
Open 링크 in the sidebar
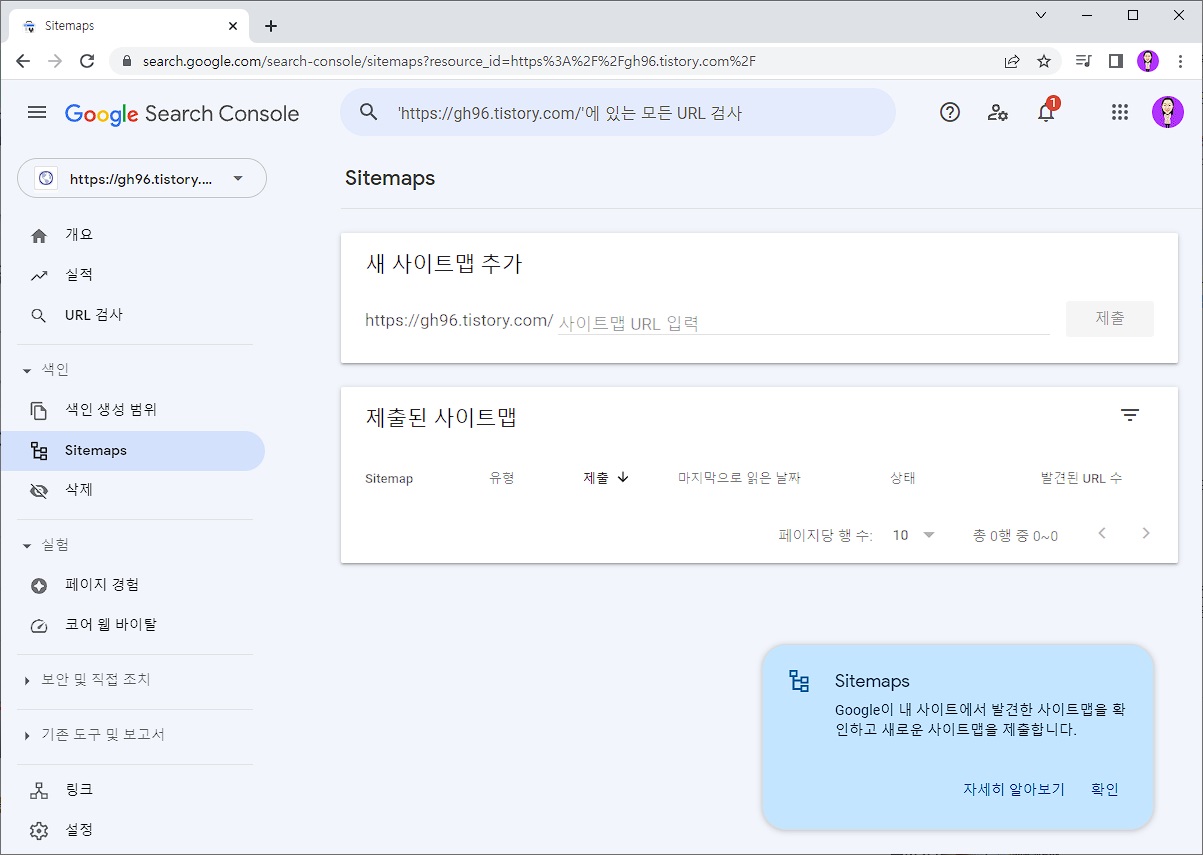pos(132,790)
